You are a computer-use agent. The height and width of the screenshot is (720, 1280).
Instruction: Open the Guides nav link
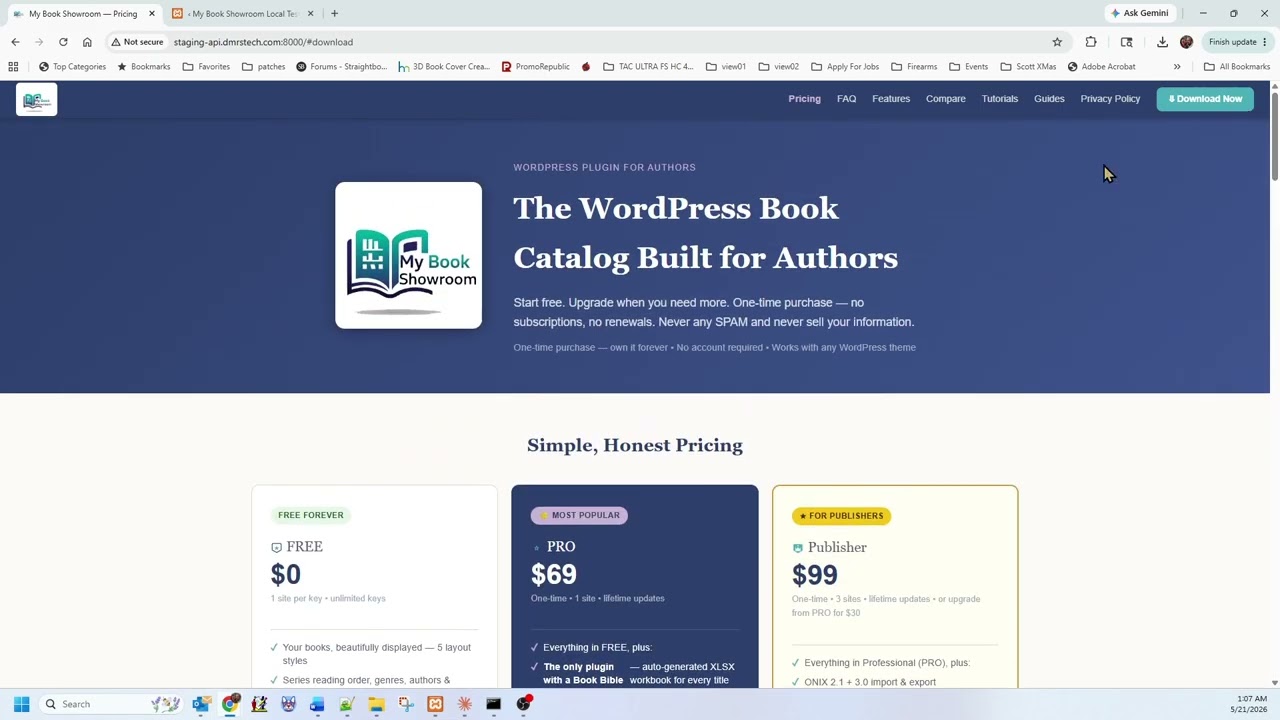coord(1049,99)
